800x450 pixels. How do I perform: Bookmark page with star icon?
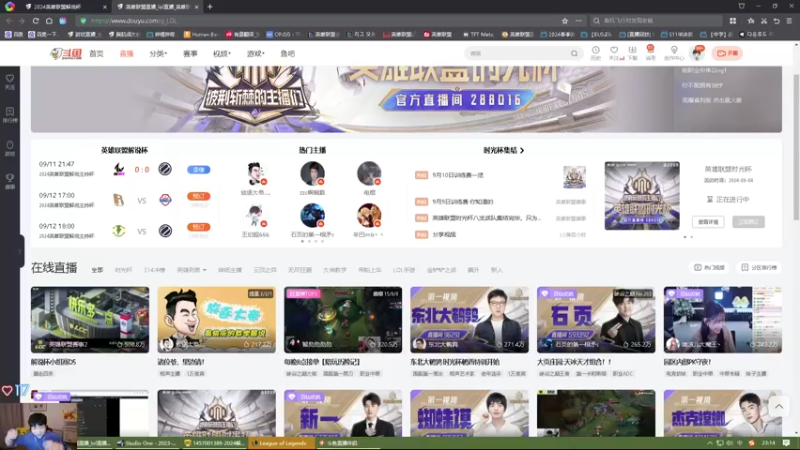[565, 21]
